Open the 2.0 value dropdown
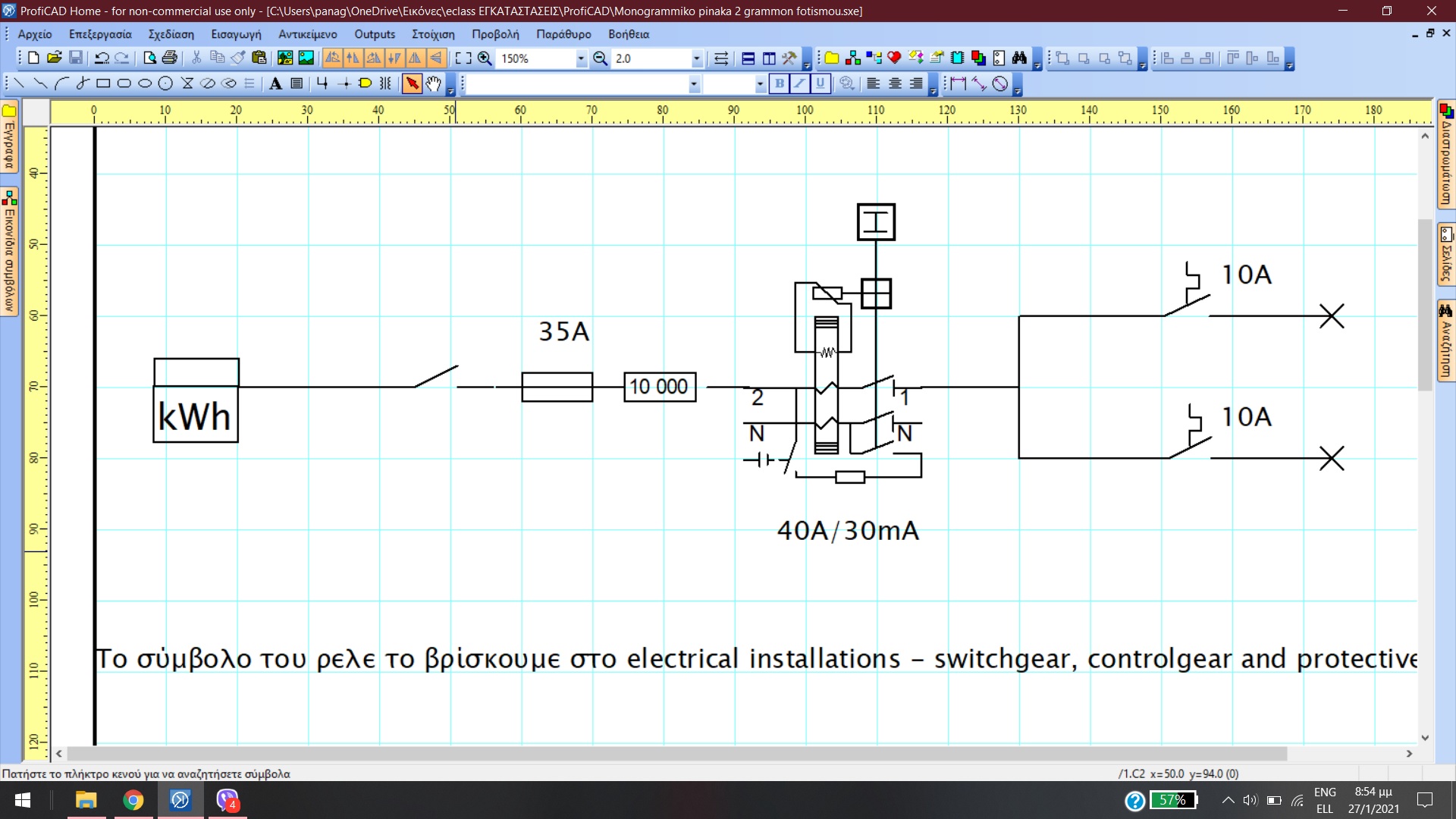The image size is (1456, 819). click(696, 58)
